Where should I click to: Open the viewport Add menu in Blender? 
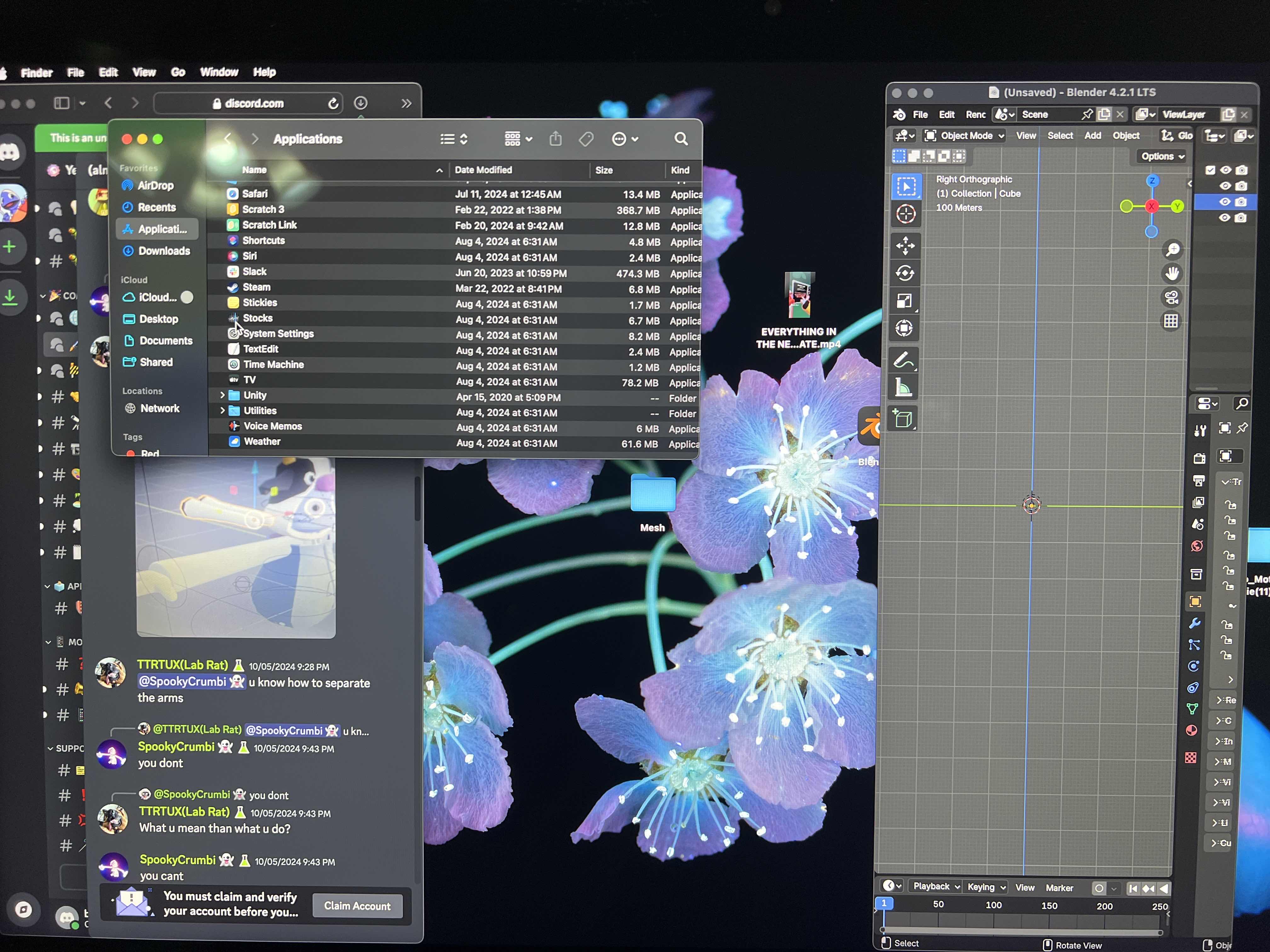pyautogui.click(x=1093, y=135)
